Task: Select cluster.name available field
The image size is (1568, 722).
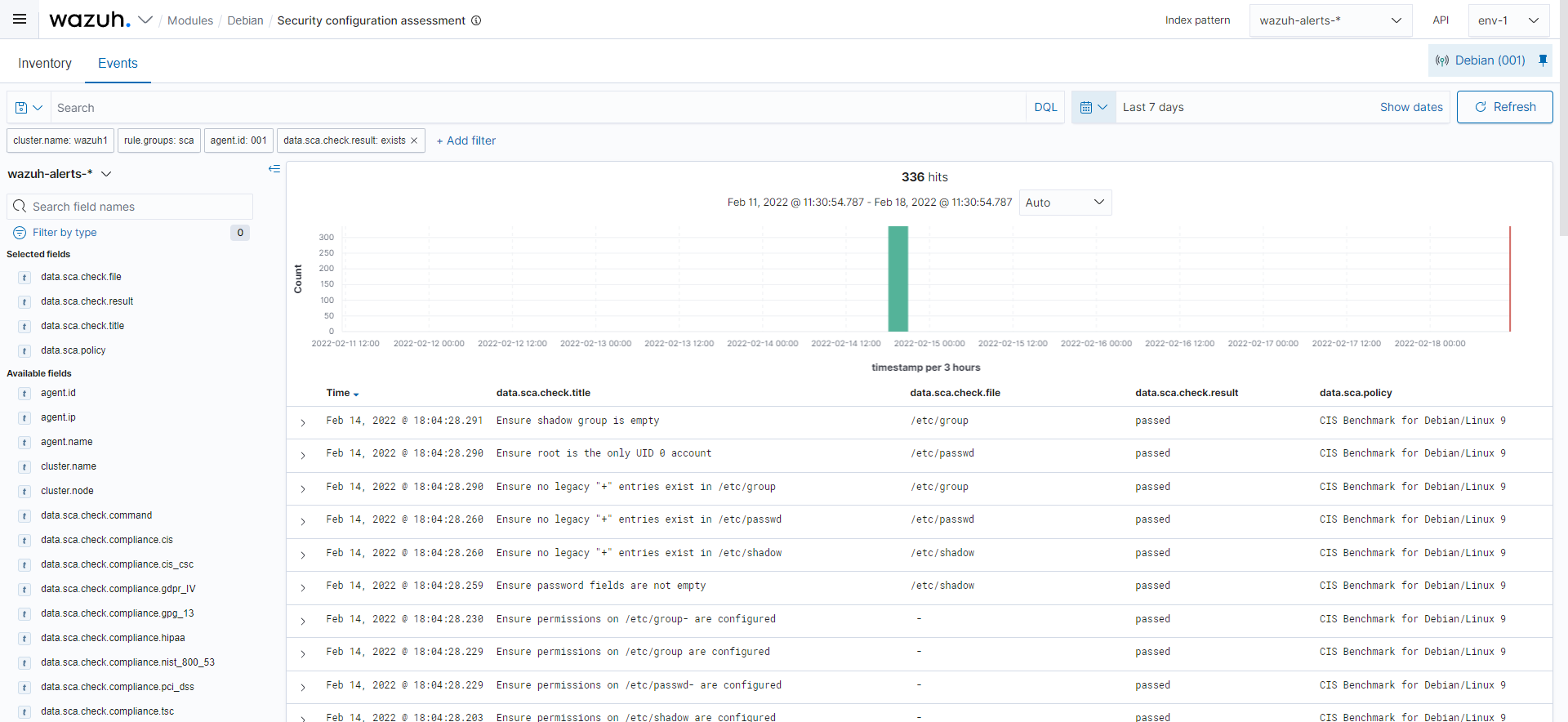Action: pos(69,466)
